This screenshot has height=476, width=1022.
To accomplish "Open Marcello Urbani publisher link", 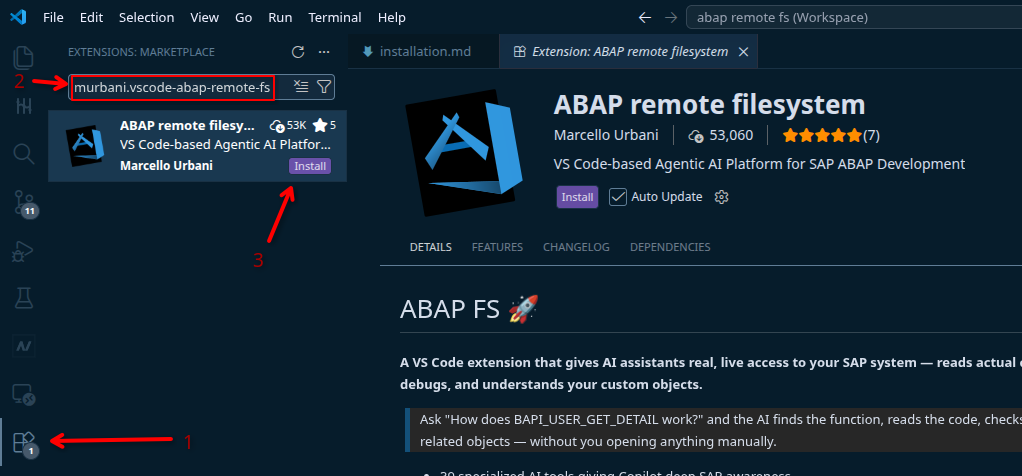I will (606, 136).
